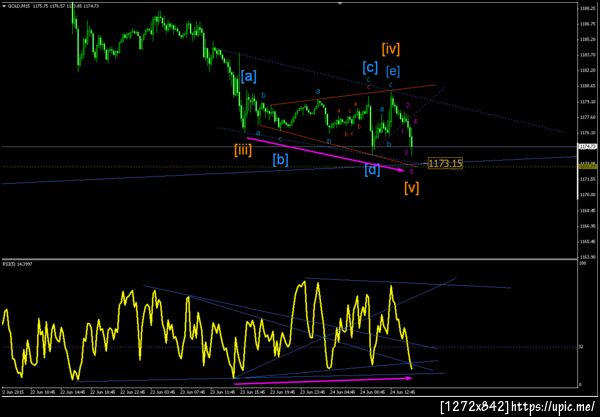Click the yellow highlighted price tag on axis
This screenshot has height=417, width=600.
pos(587,166)
